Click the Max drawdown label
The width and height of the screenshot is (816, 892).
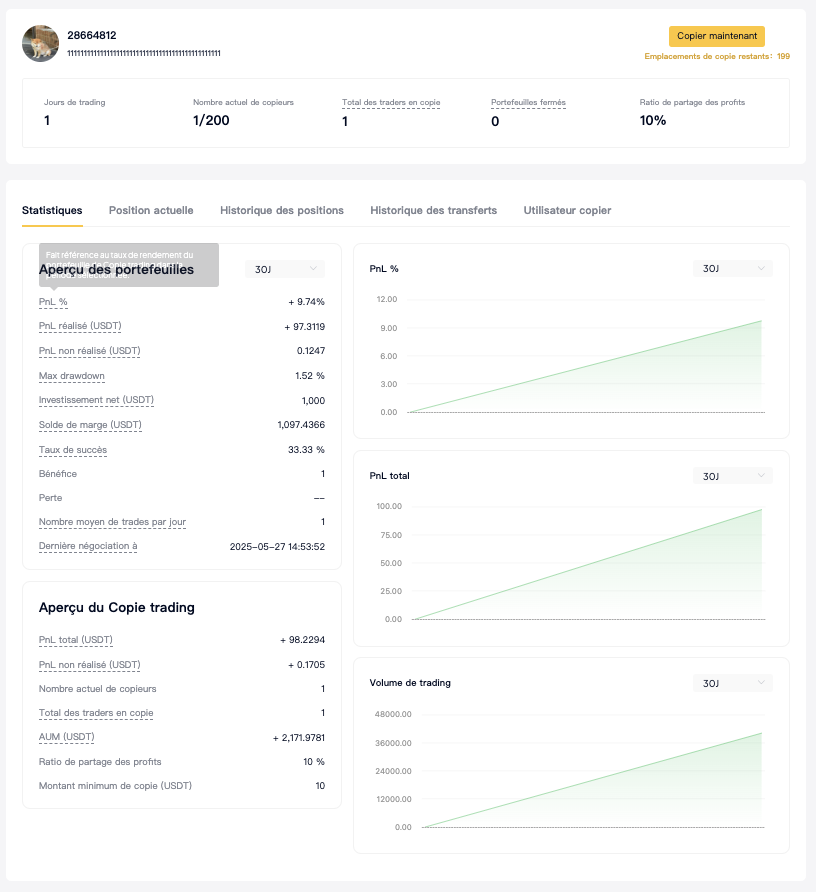point(72,376)
